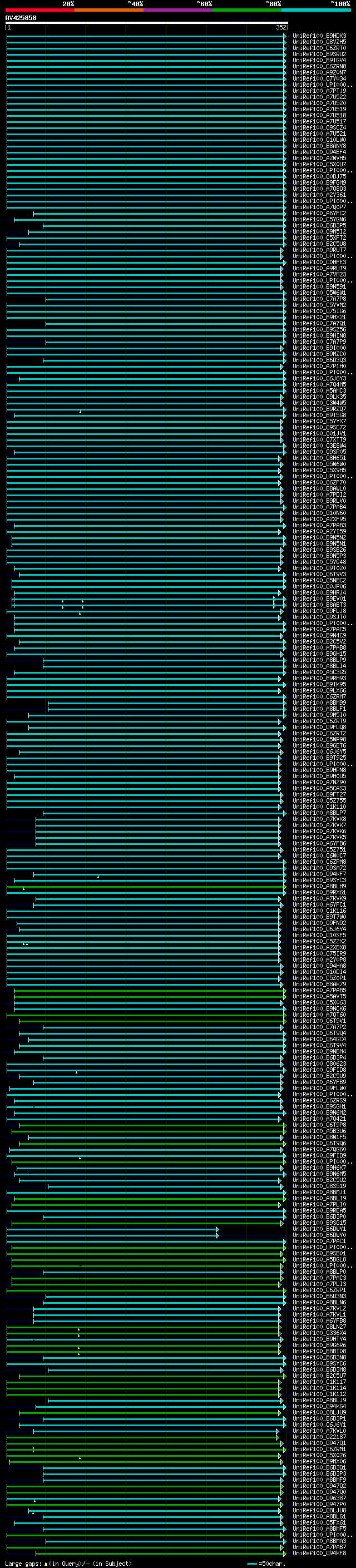Select hit label UniRef100_B2C5U7

[319, 1376]
